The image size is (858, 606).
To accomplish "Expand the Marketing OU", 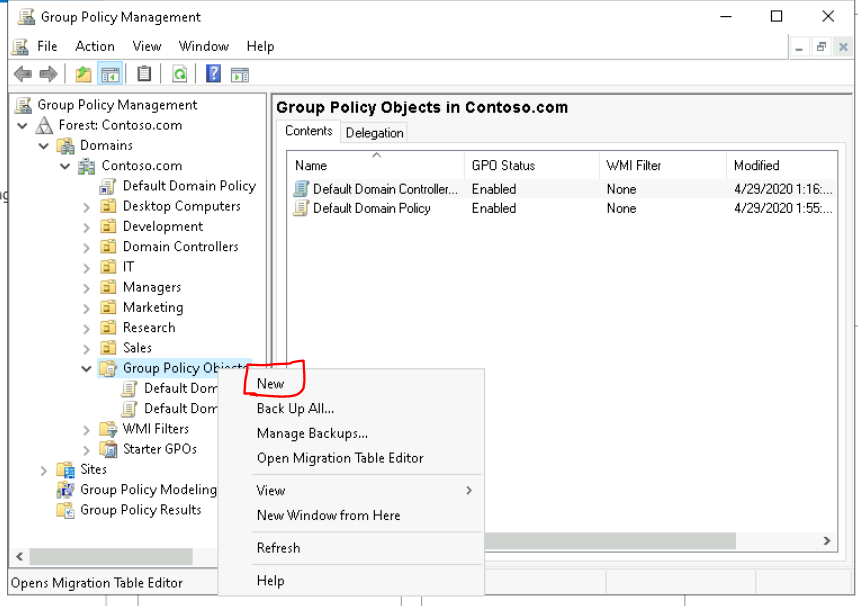I will [86, 309].
